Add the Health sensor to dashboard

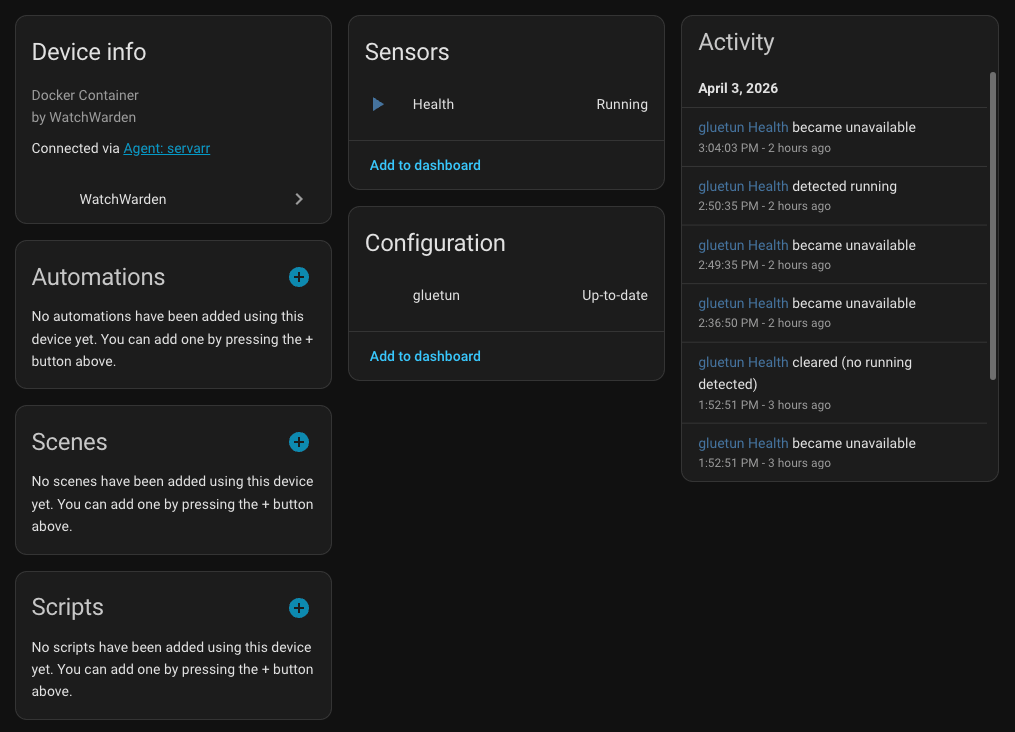[x=425, y=164]
